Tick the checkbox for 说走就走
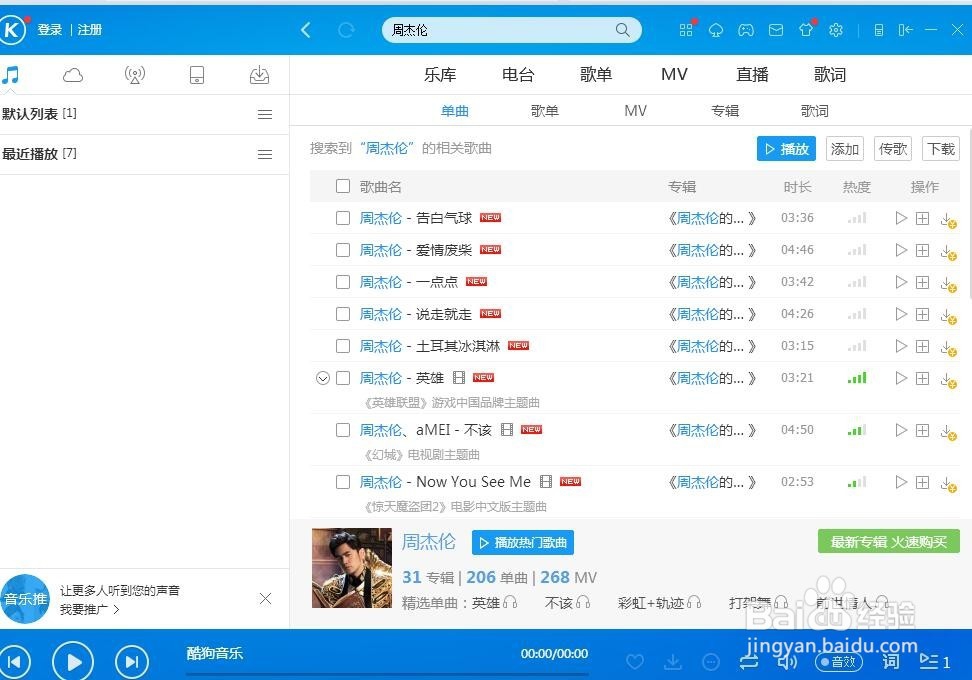Viewport: 972px width, 680px height. point(343,314)
